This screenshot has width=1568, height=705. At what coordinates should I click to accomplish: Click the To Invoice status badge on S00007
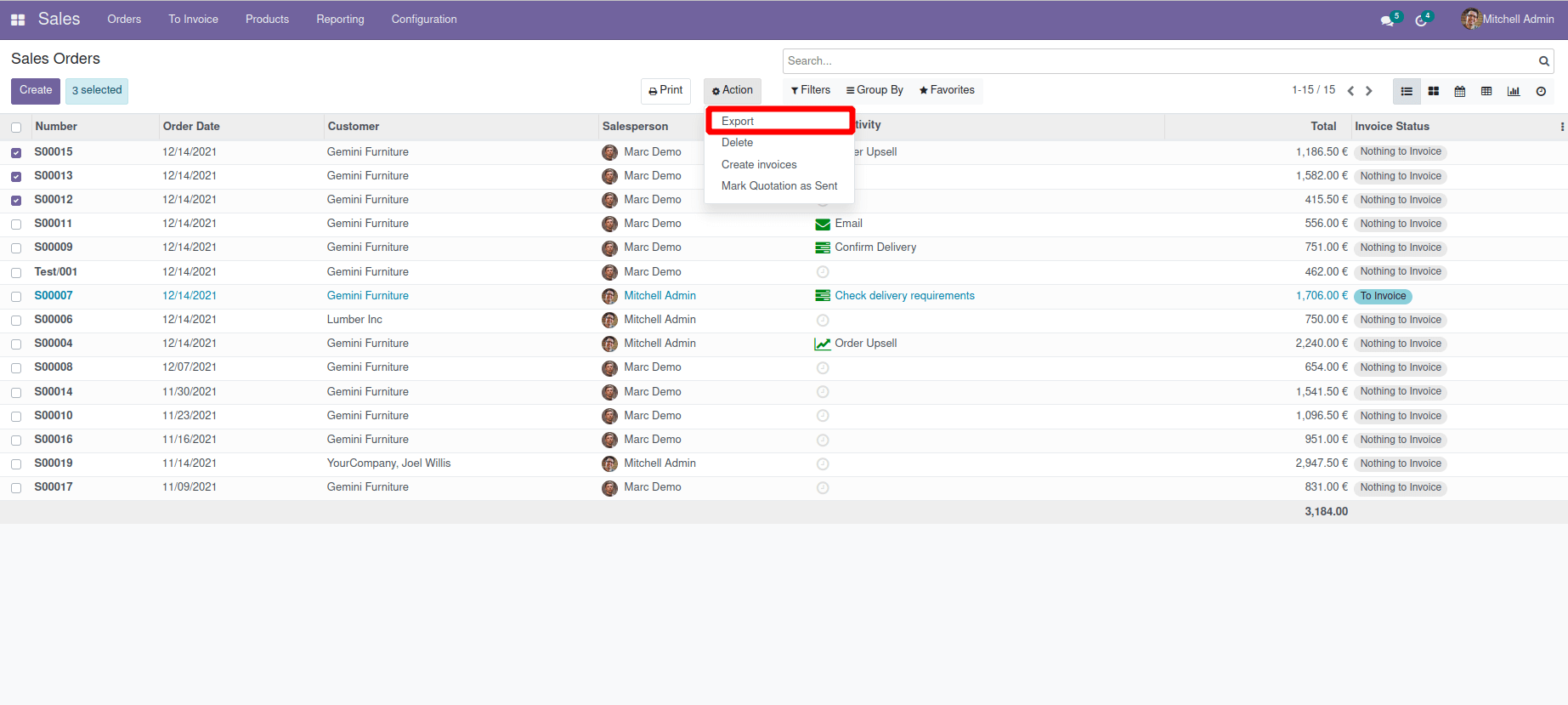click(1383, 296)
